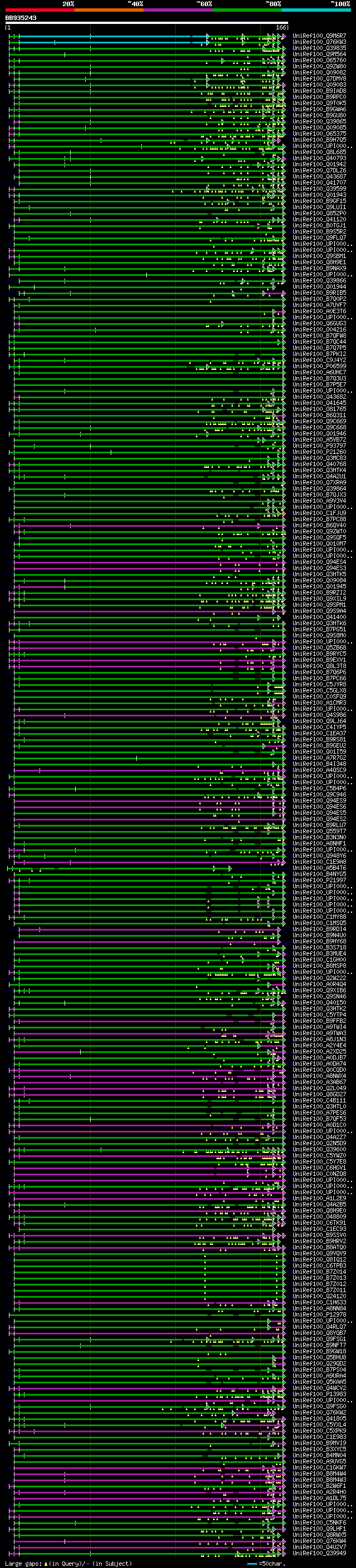Select the UniRef100_B9GF15 label
Screen dimensions: 356x1568
[319, 201]
